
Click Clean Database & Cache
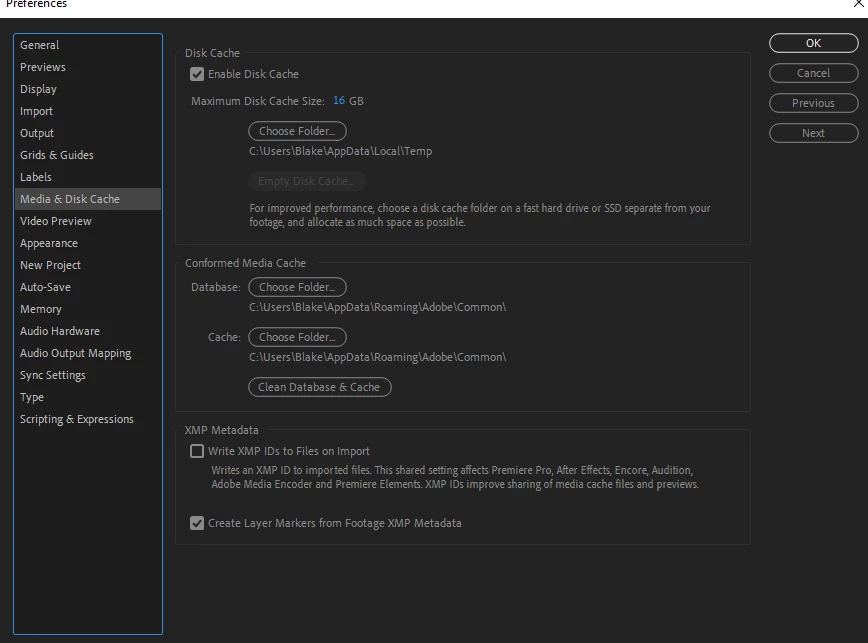[319, 387]
